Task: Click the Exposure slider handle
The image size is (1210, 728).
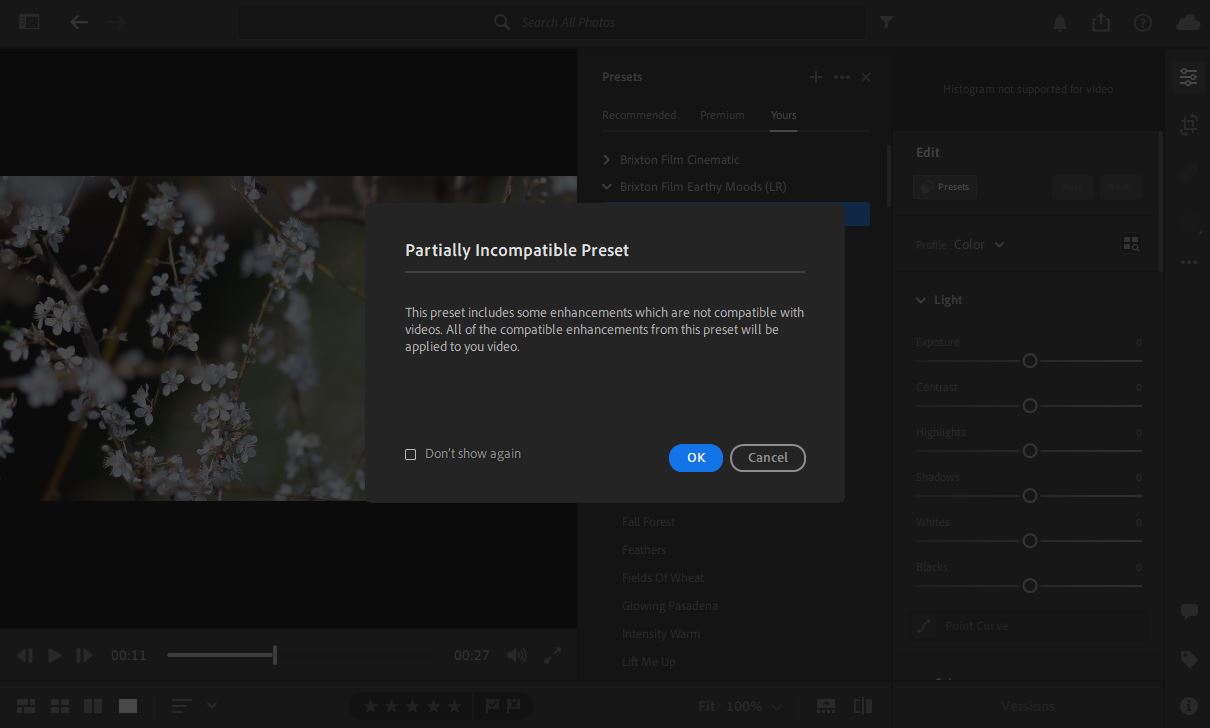Action: [1029, 361]
